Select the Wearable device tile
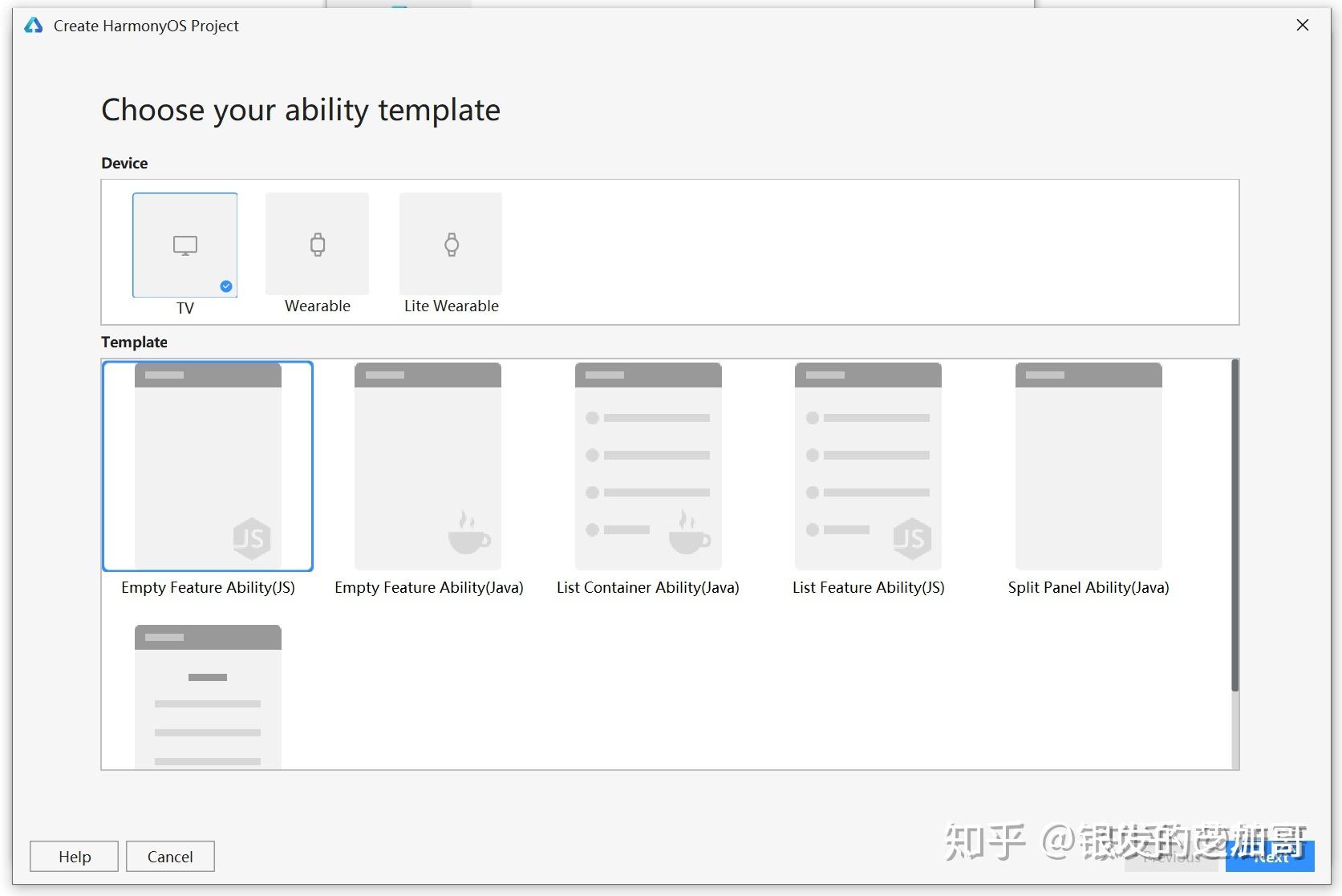 click(x=317, y=244)
